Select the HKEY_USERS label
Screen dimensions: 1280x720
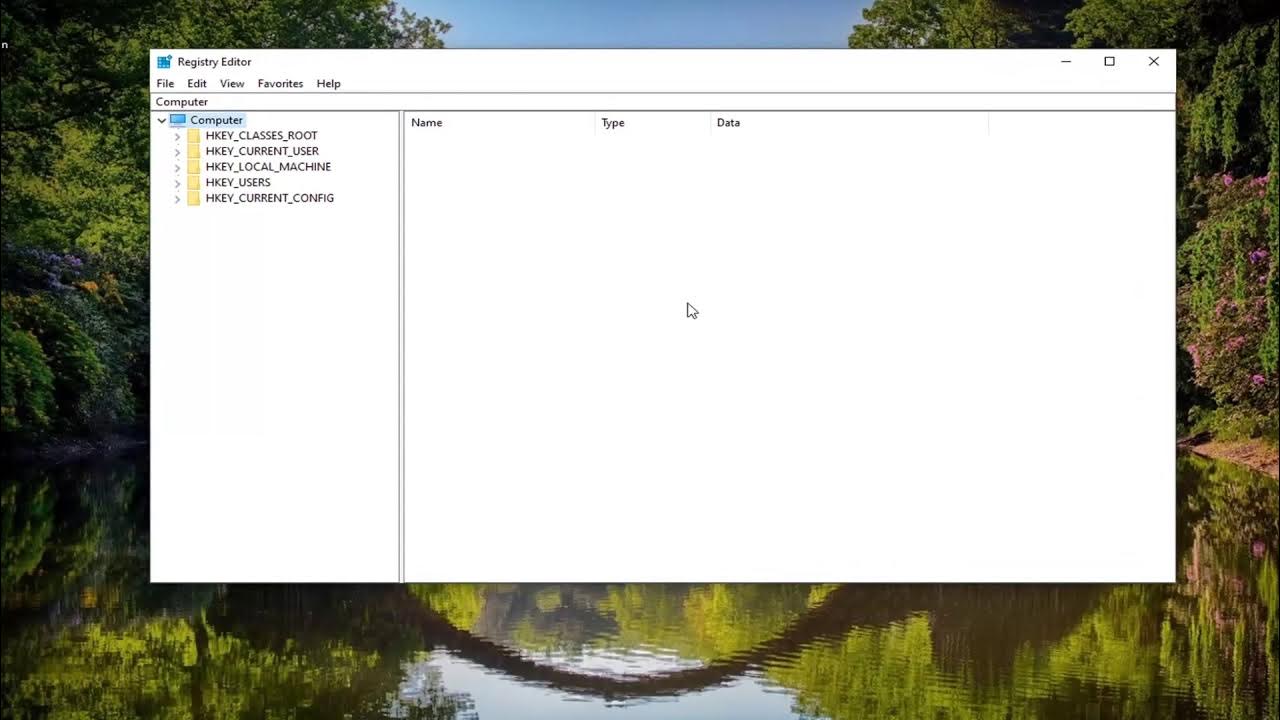238,183
